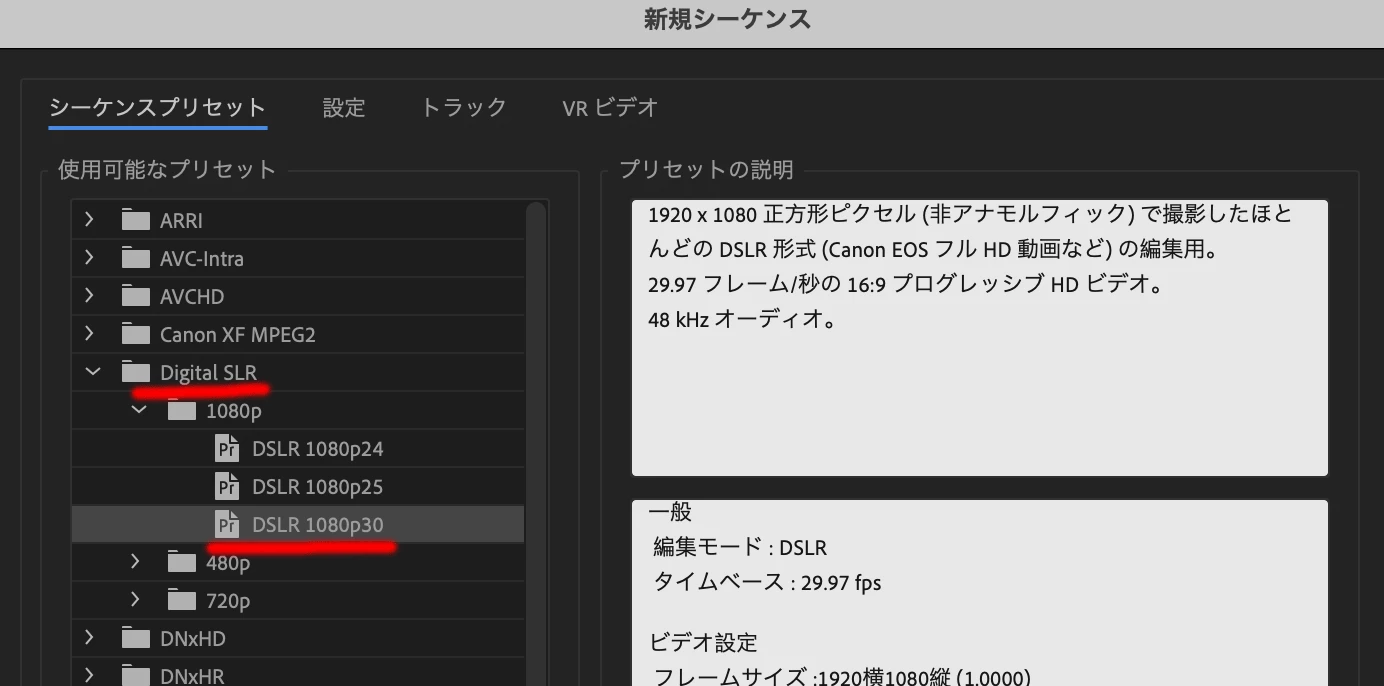The image size is (1384, 686).
Task: Select the AVCHD folder label
Action: tap(192, 297)
